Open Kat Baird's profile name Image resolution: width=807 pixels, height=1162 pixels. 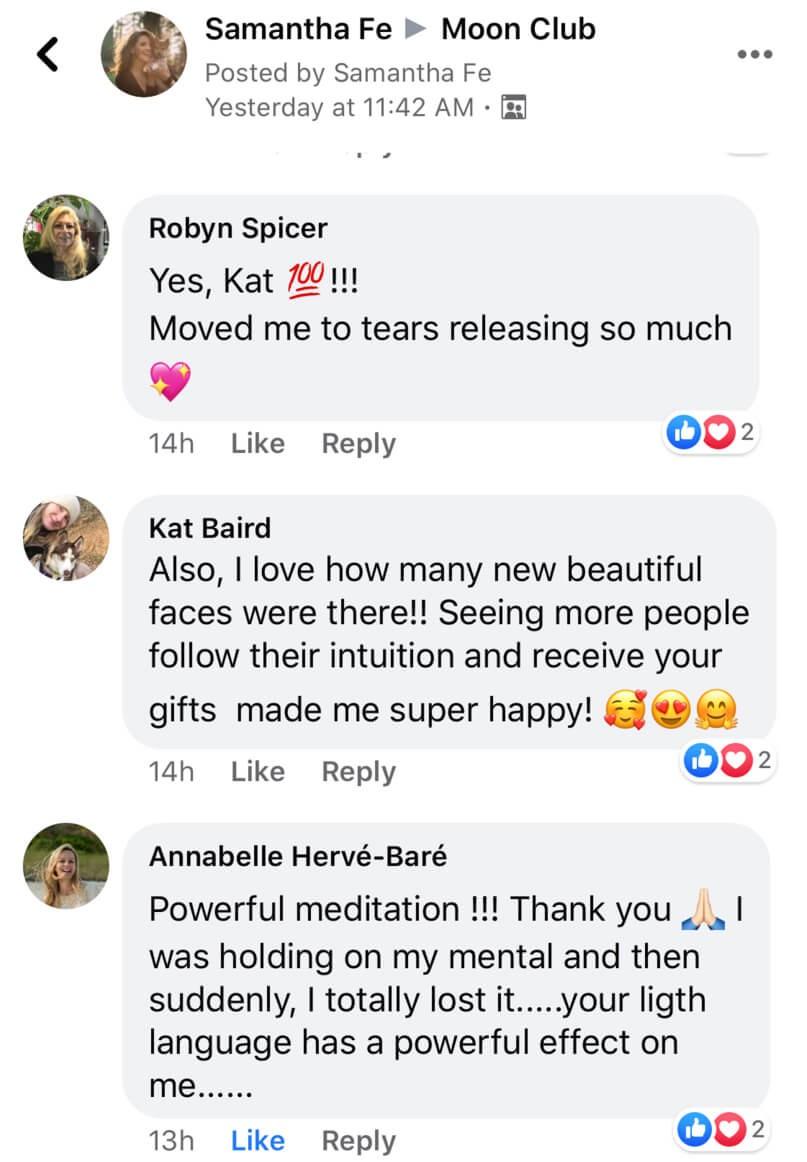(x=209, y=527)
